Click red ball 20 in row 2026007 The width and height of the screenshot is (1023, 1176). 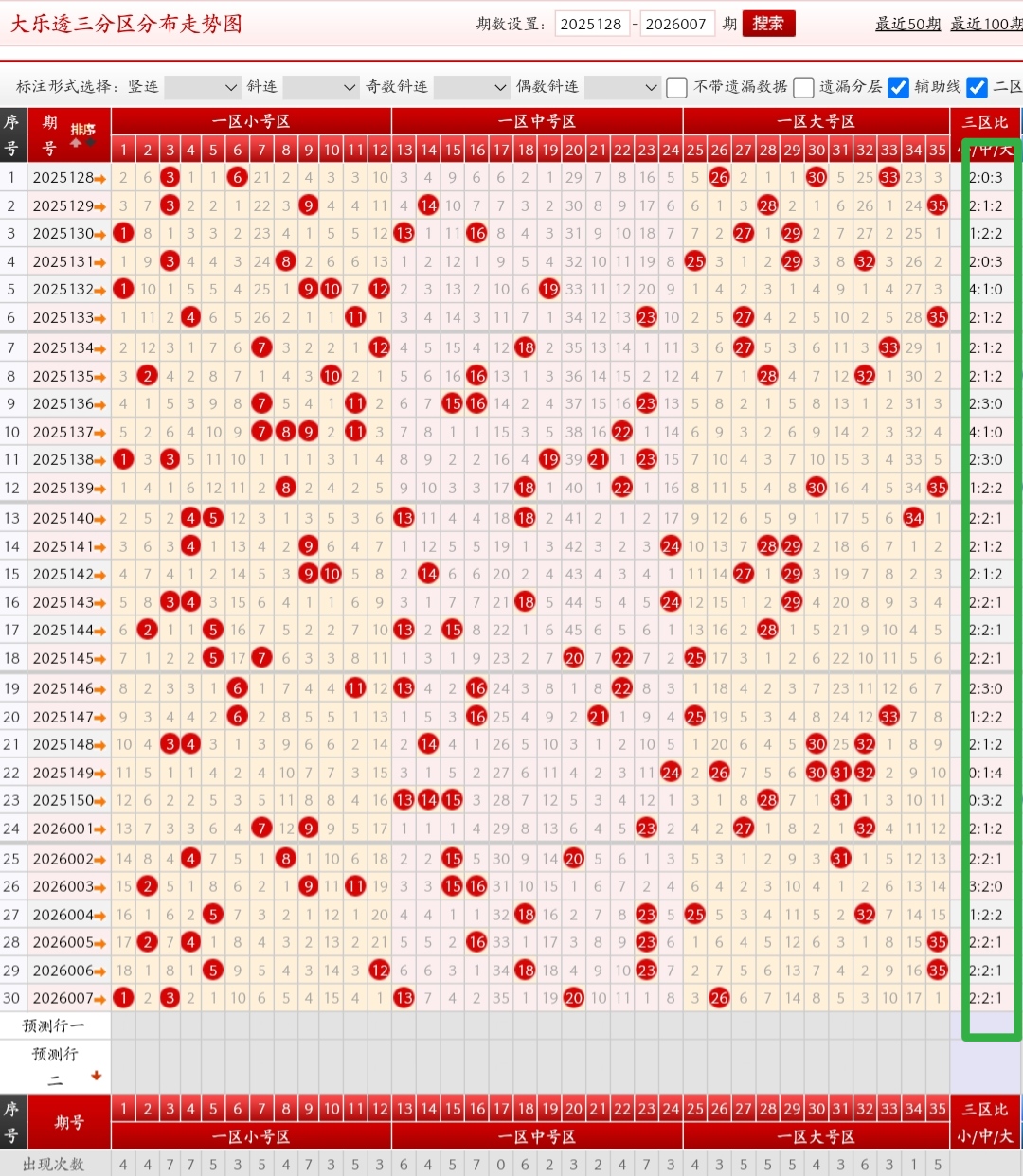(574, 997)
